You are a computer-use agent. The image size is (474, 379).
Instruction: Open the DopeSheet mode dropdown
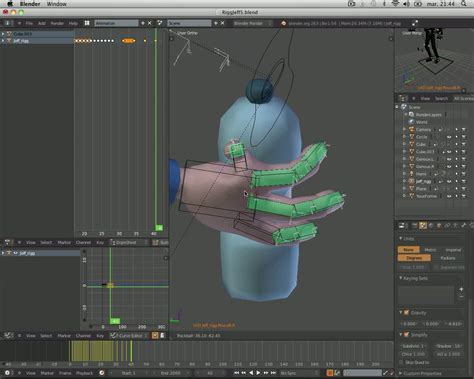tap(129, 242)
